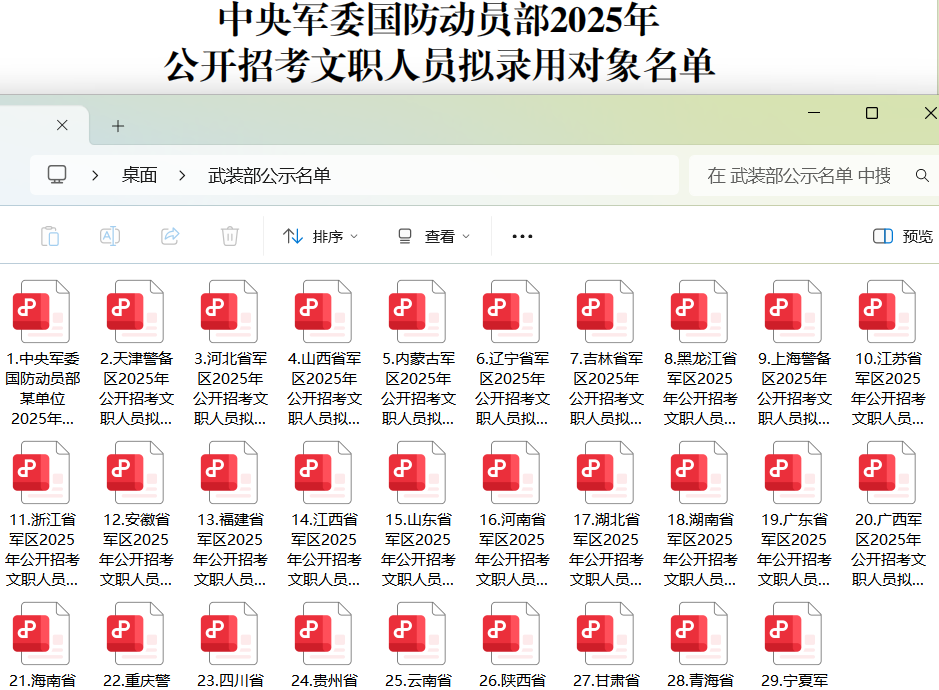Select file 1.中央军委国防动员部某单位2025年

click(42, 352)
